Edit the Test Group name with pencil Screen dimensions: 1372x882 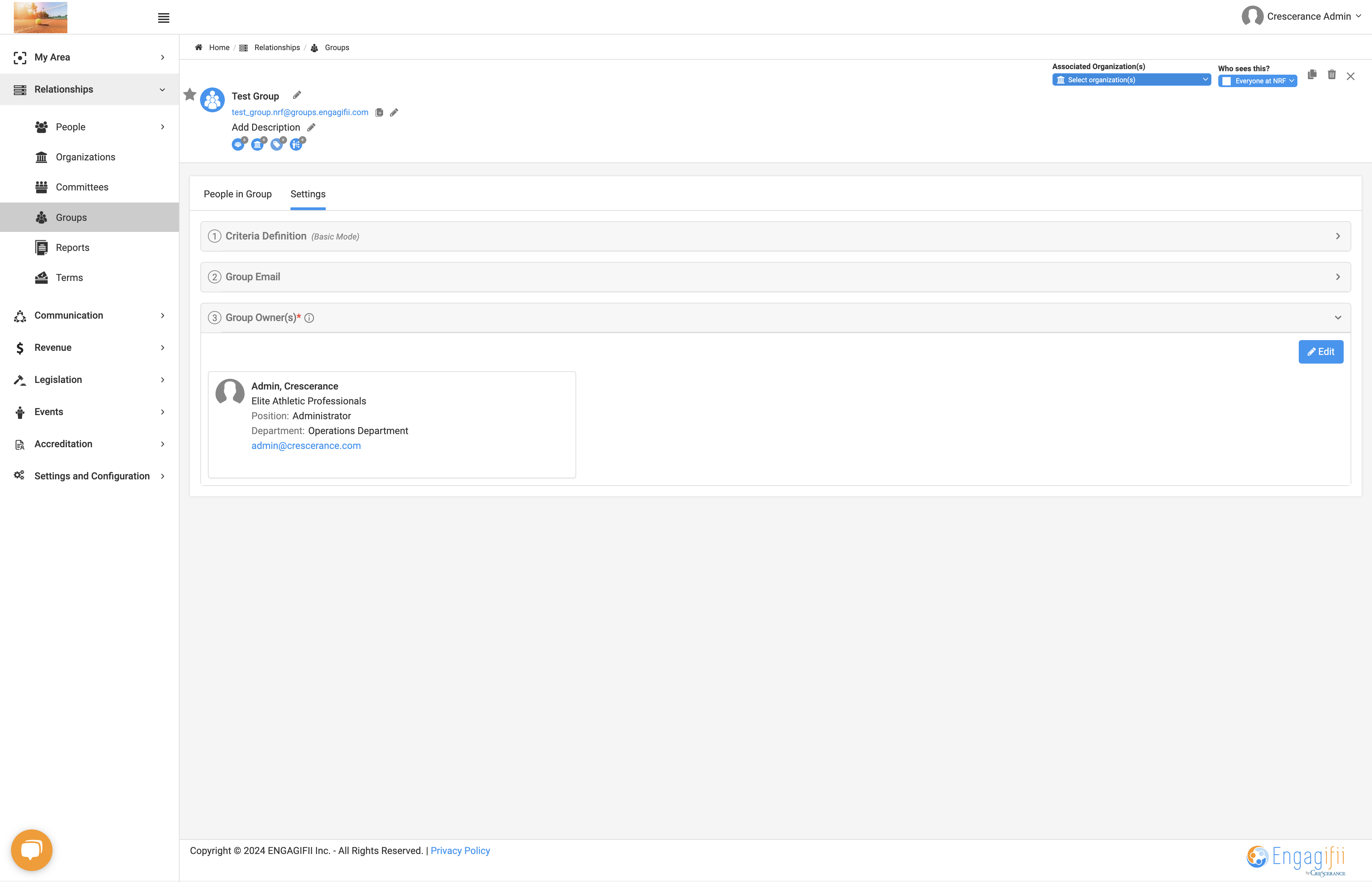pos(296,95)
